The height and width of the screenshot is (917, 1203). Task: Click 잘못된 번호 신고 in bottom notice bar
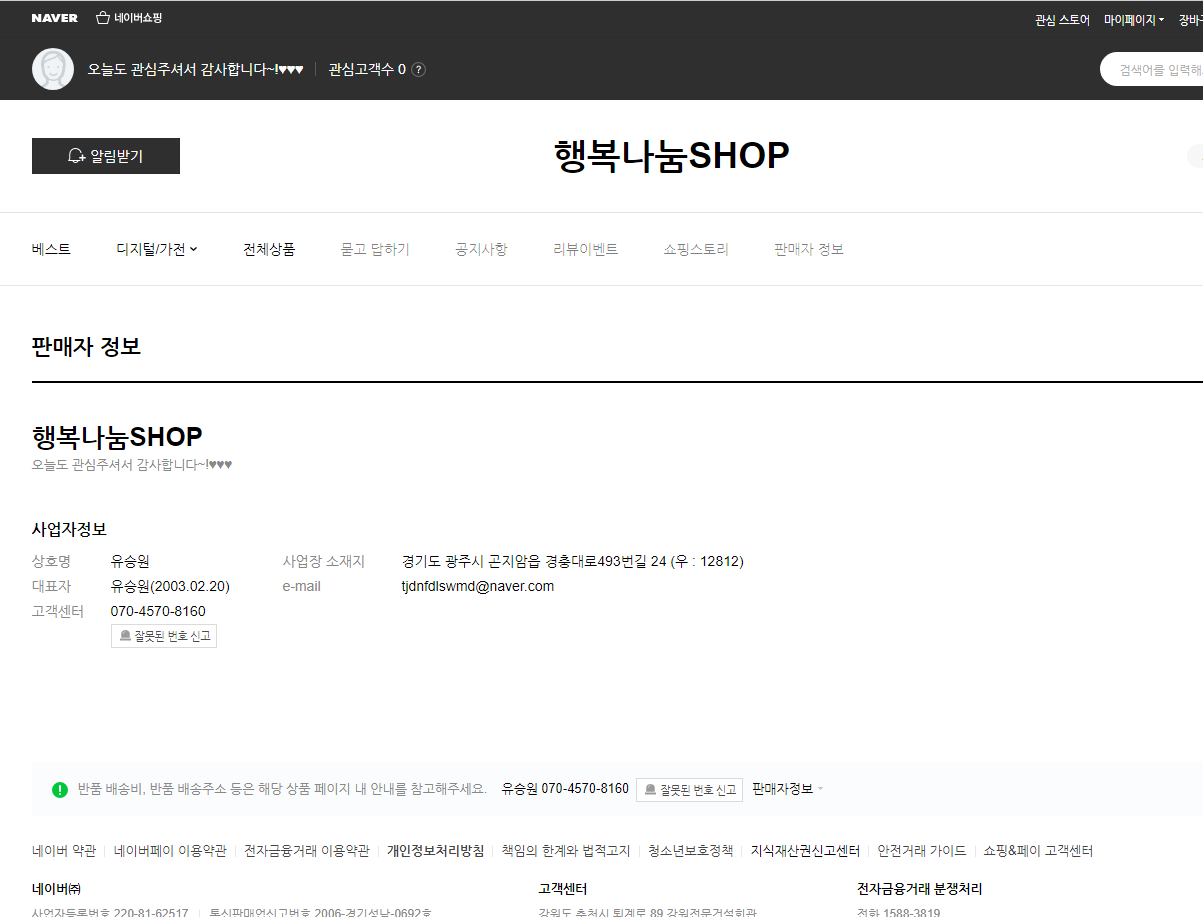tap(690, 789)
